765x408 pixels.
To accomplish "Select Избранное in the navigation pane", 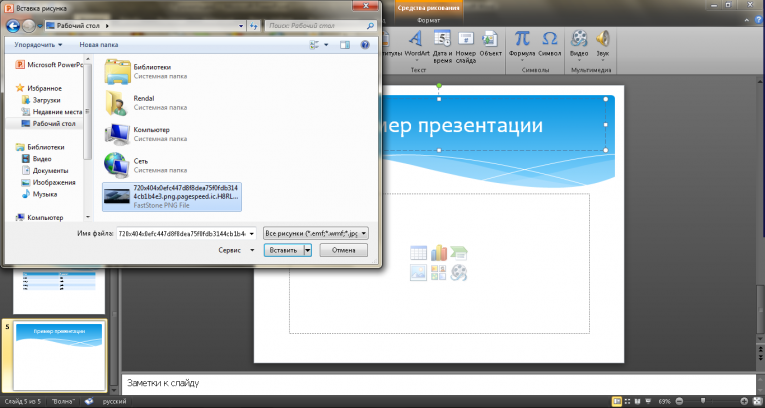I will 39,88.
